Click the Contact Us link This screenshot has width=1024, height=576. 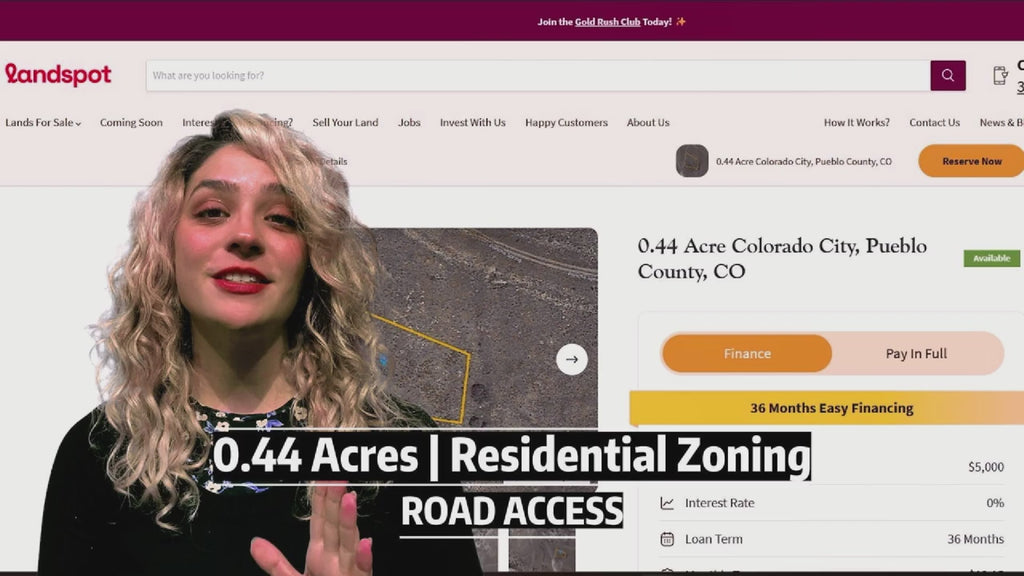click(935, 122)
